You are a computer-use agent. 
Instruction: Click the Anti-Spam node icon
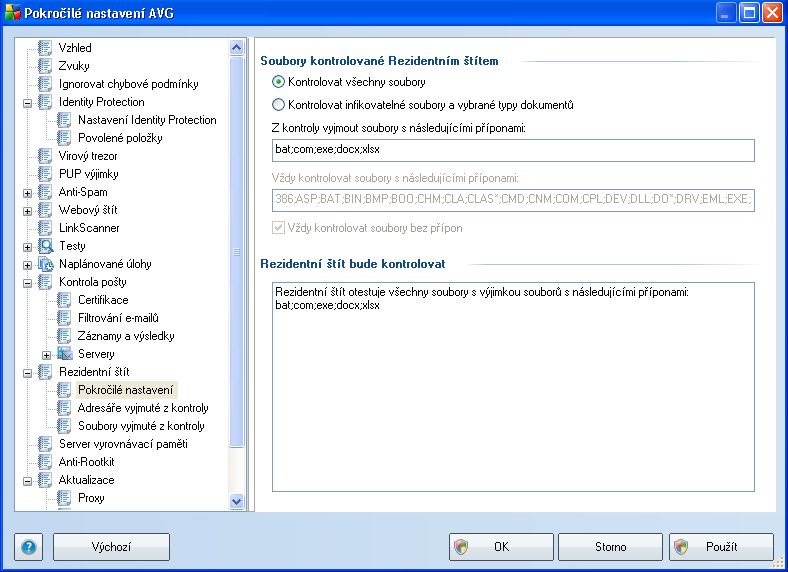[45, 192]
